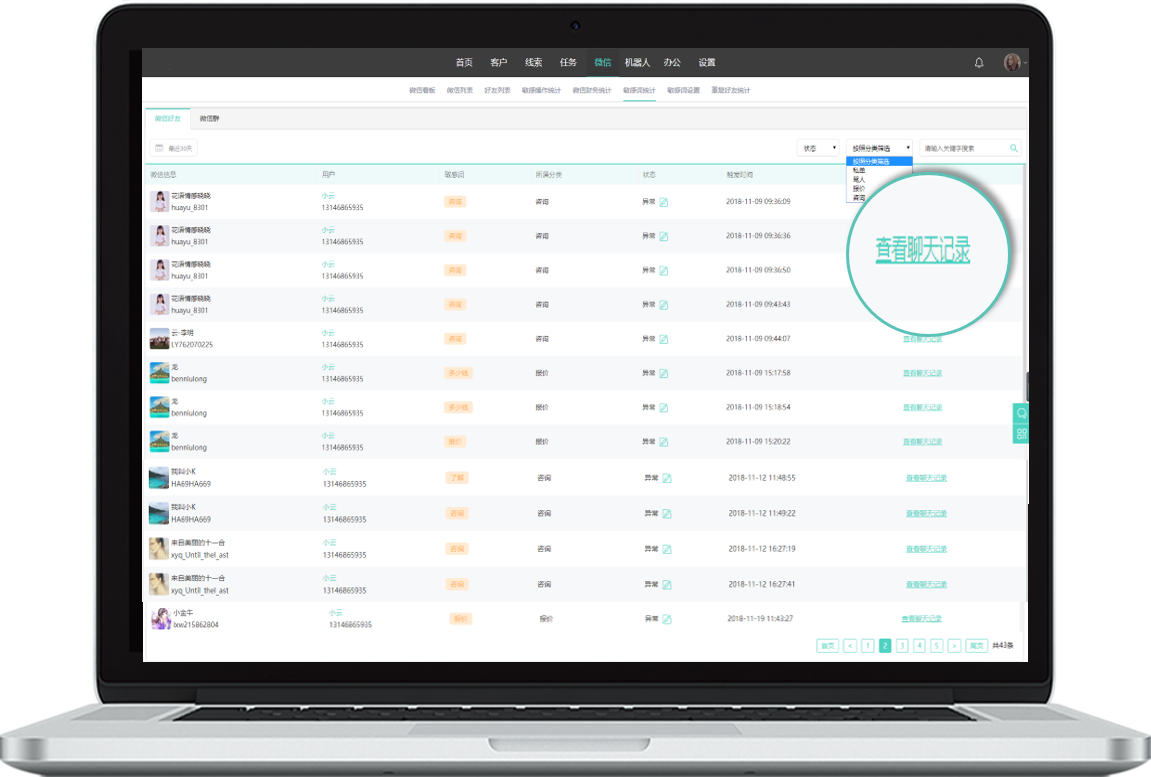Click avatar in the 09:36:09 huayu_8301 row

[x=159, y=201]
